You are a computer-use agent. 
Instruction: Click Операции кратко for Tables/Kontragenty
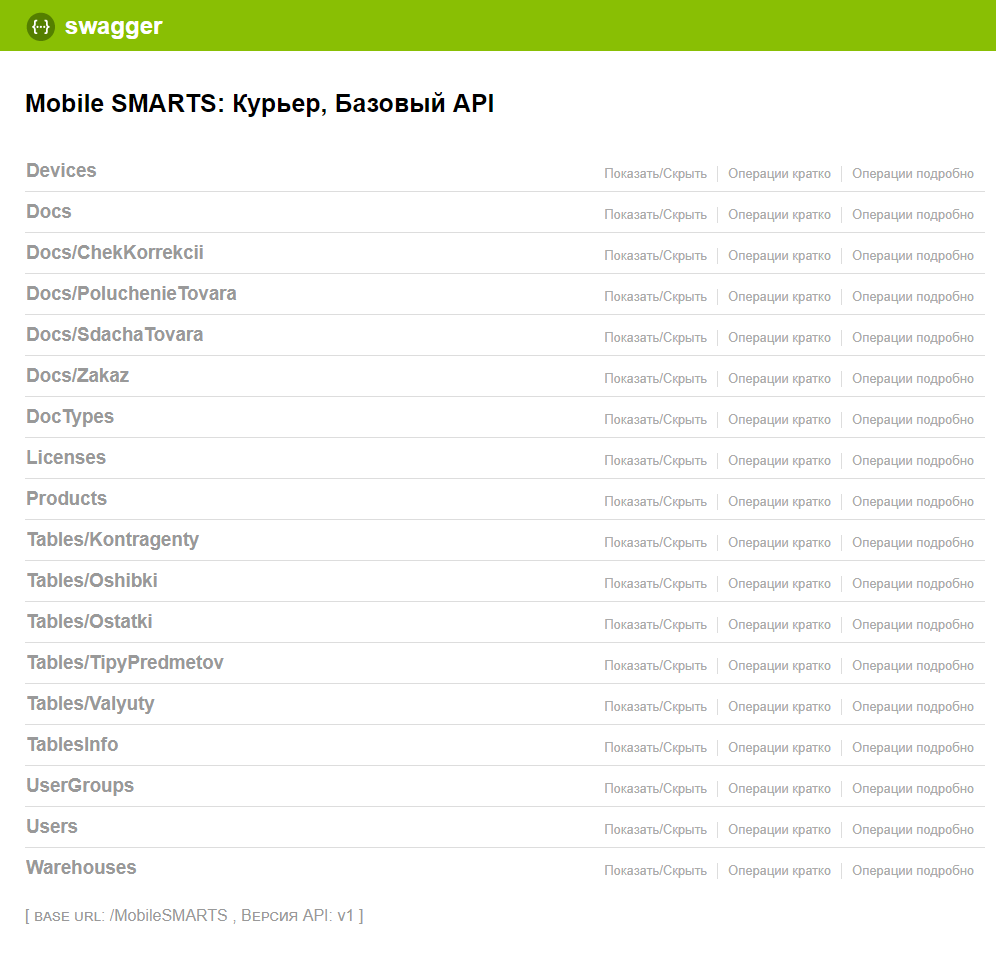779,543
